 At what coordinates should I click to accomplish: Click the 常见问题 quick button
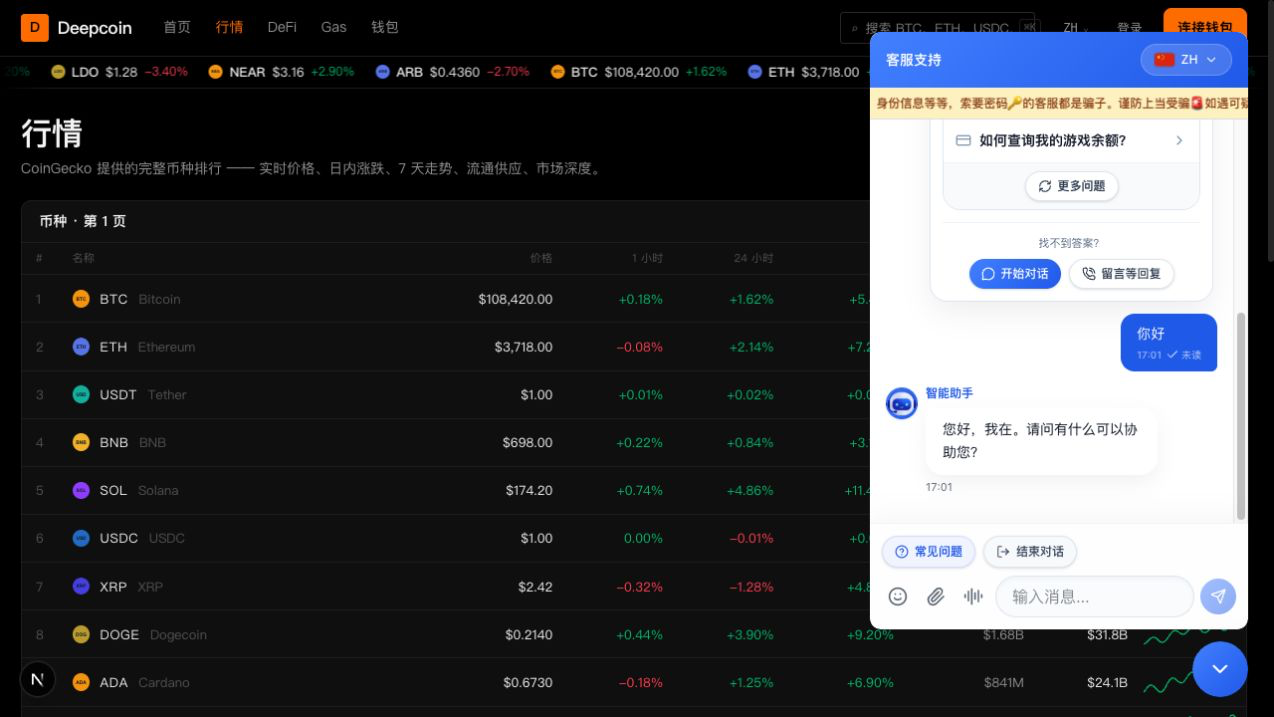tap(928, 552)
